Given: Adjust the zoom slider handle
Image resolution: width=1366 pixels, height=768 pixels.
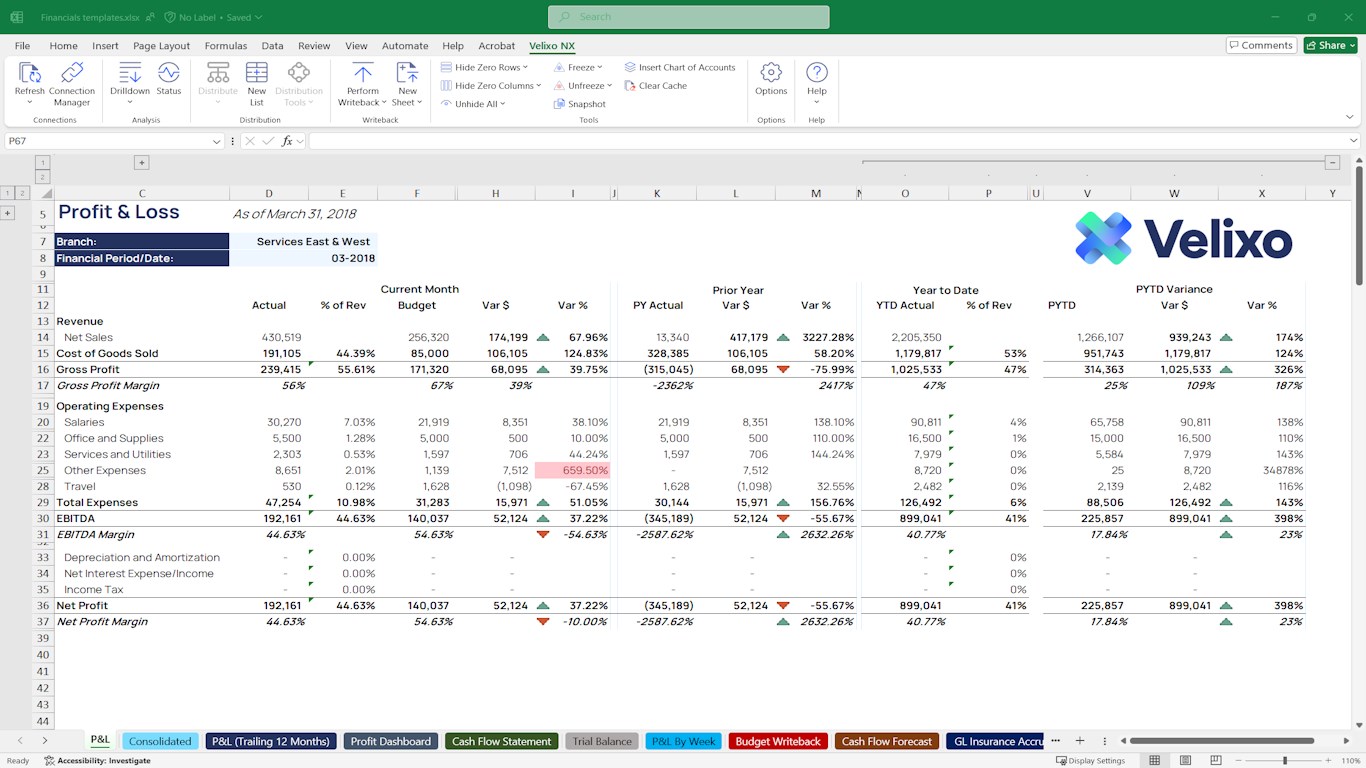Looking at the screenshot, I should coord(1285,761).
